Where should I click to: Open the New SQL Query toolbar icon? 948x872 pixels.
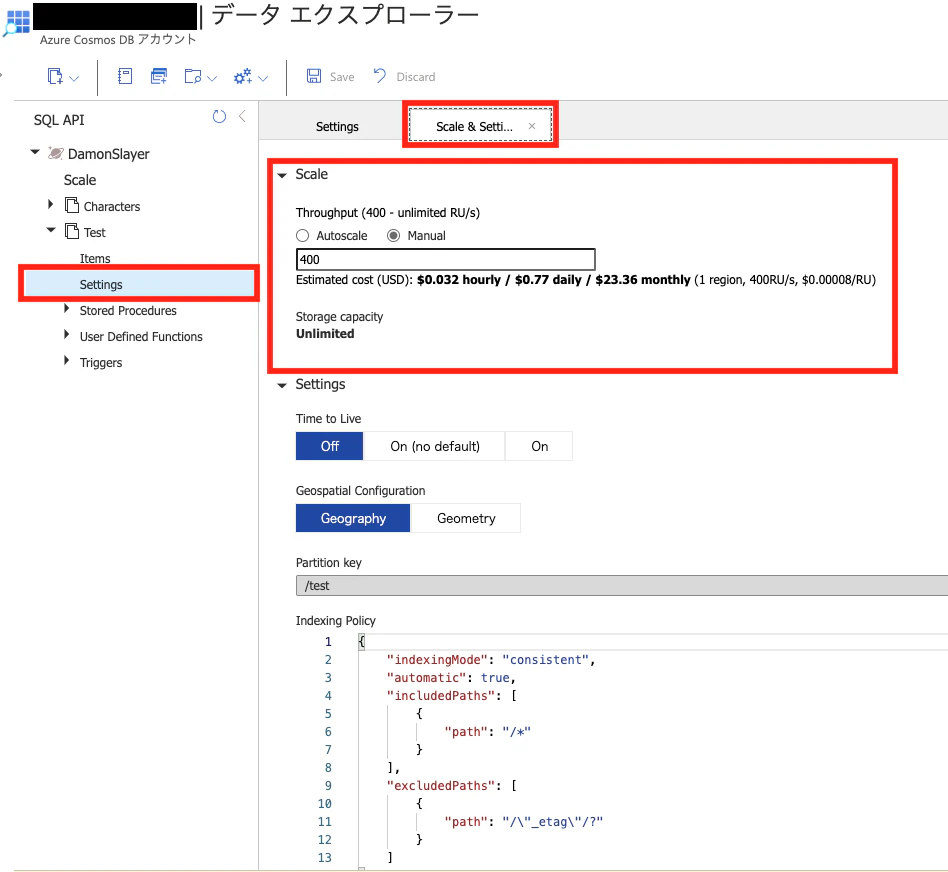click(159, 76)
